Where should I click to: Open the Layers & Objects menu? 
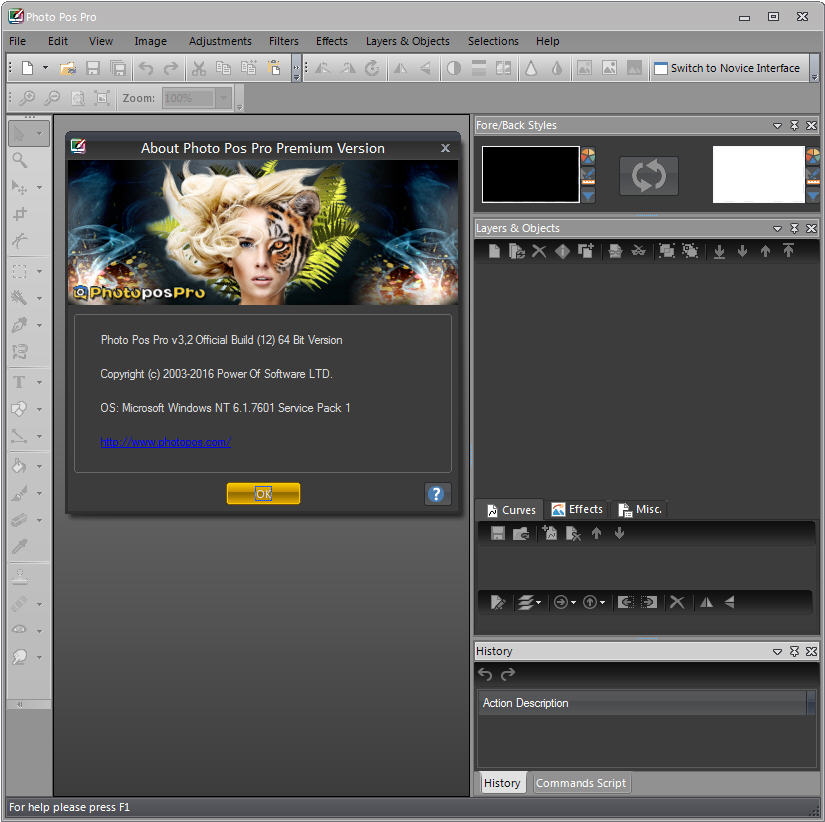point(408,41)
